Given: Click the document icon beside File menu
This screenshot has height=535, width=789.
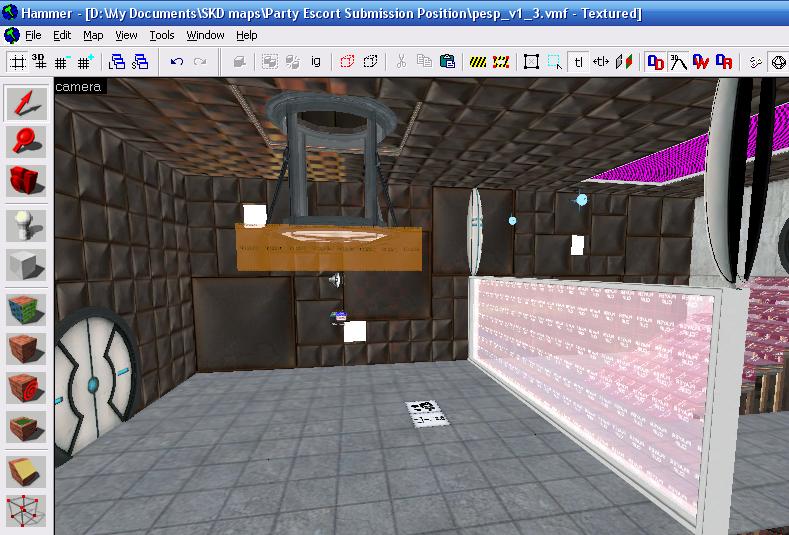Looking at the screenshot, I should [11, 35].
